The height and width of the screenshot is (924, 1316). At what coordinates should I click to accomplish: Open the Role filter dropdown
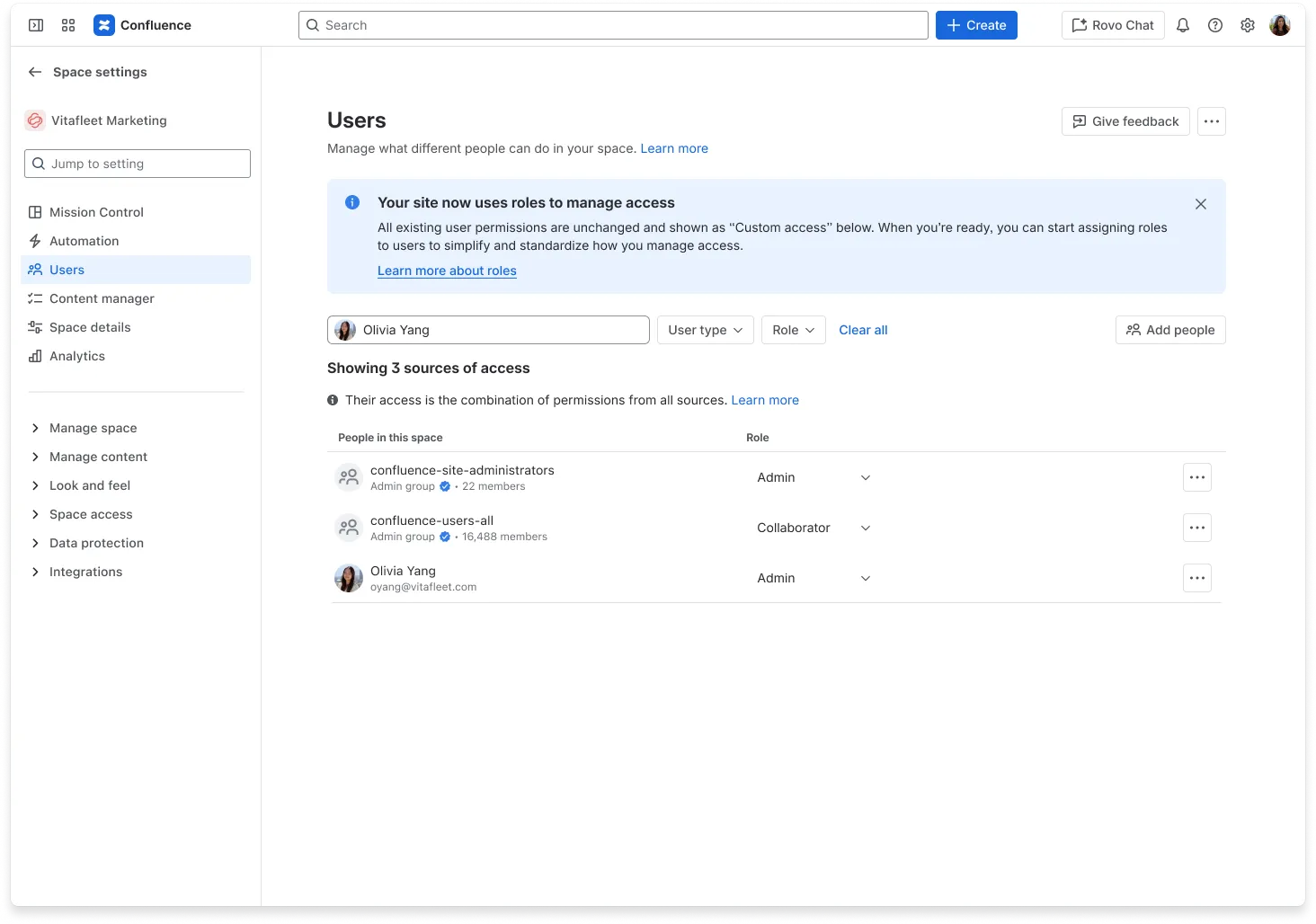pos(794,330)
